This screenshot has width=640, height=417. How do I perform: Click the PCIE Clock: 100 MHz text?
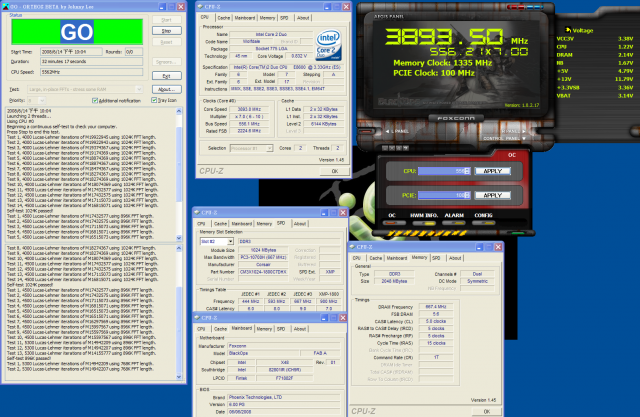point(434,73)
